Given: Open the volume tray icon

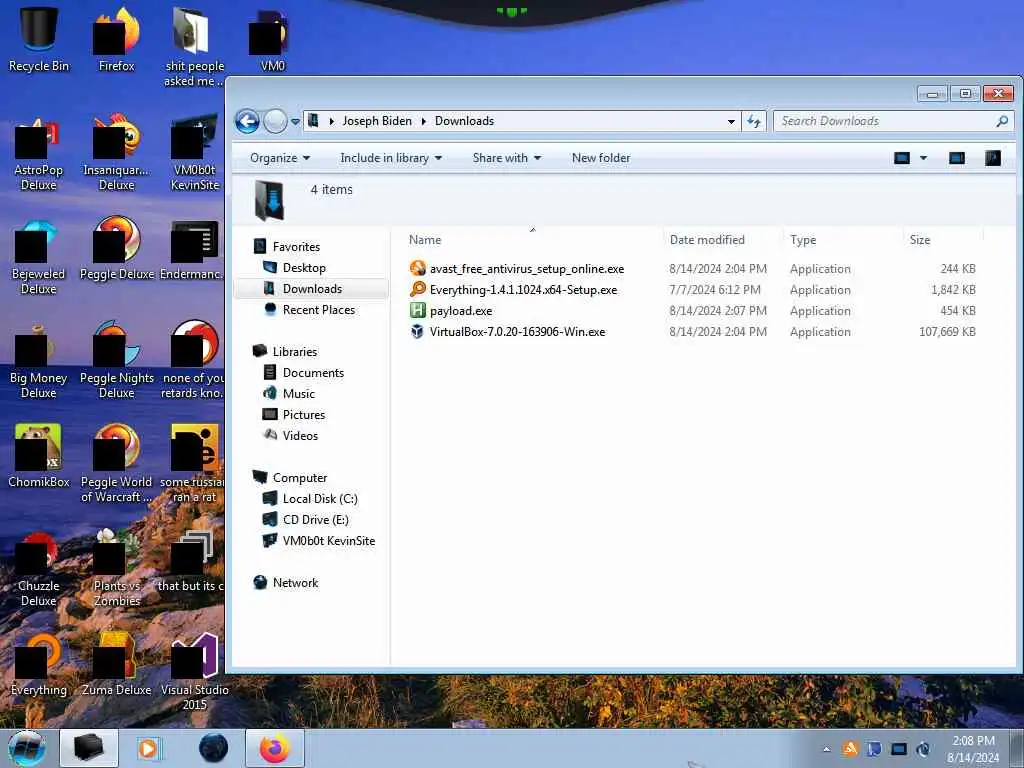Looking at the screenshot, I should (923, 749).
